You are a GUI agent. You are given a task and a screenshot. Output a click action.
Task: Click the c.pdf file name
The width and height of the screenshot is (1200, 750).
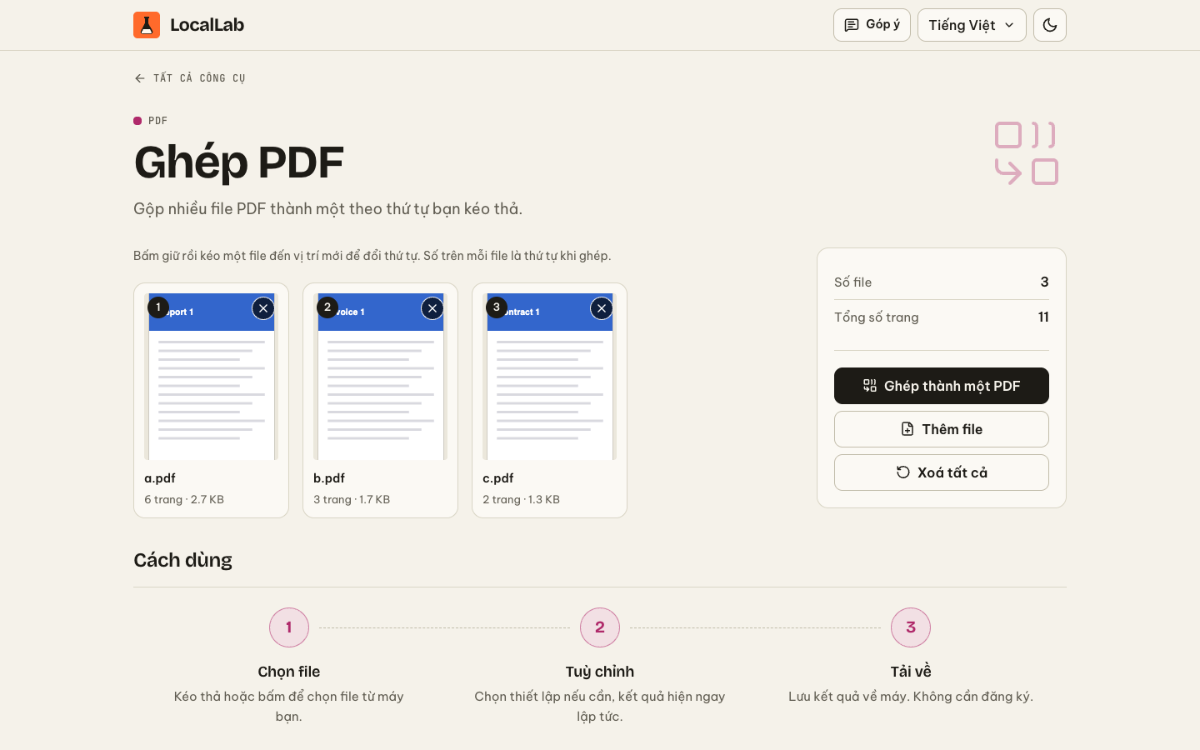(498, 478)
